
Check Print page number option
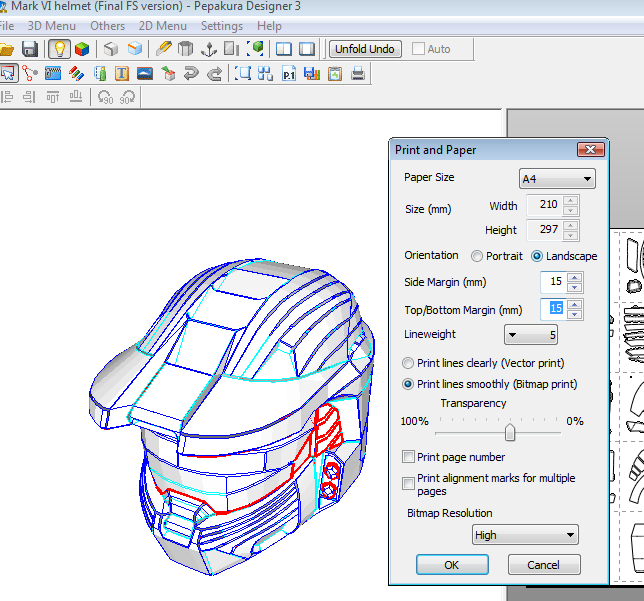[408, 456]
